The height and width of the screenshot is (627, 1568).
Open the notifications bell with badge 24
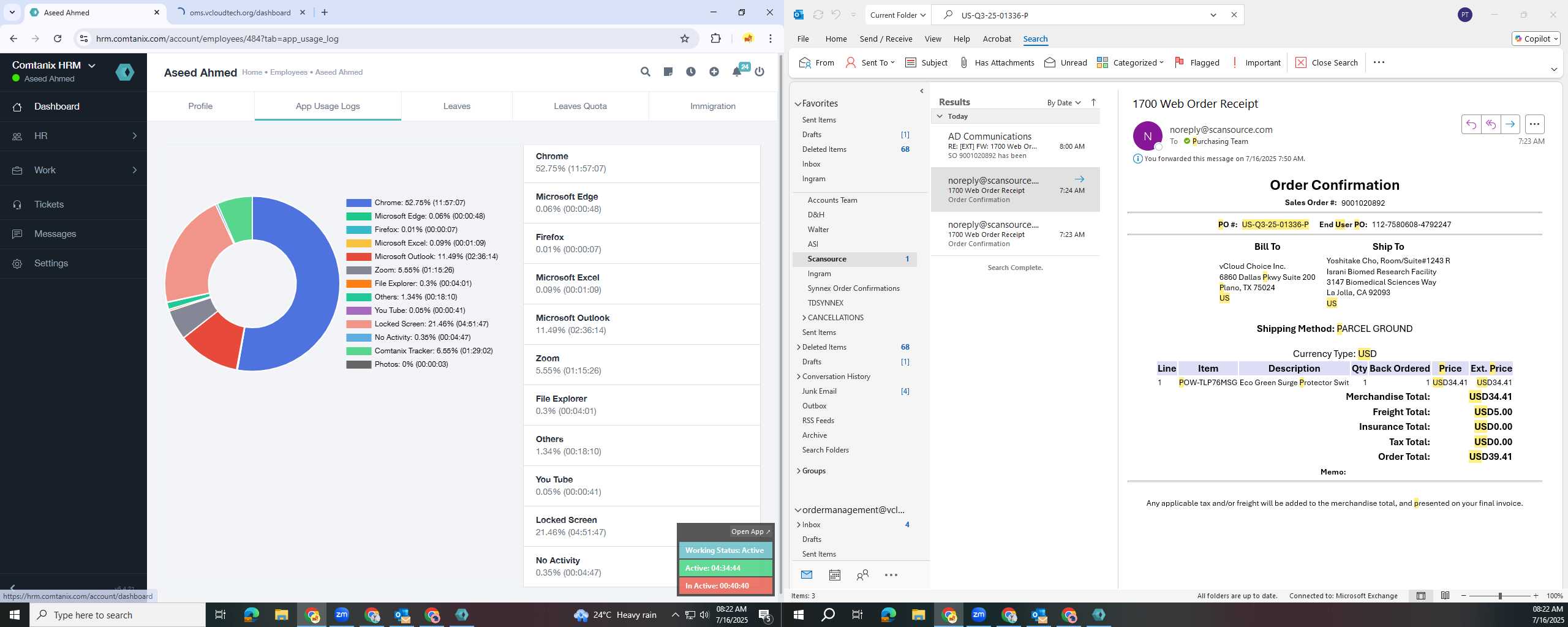[737, 71]
